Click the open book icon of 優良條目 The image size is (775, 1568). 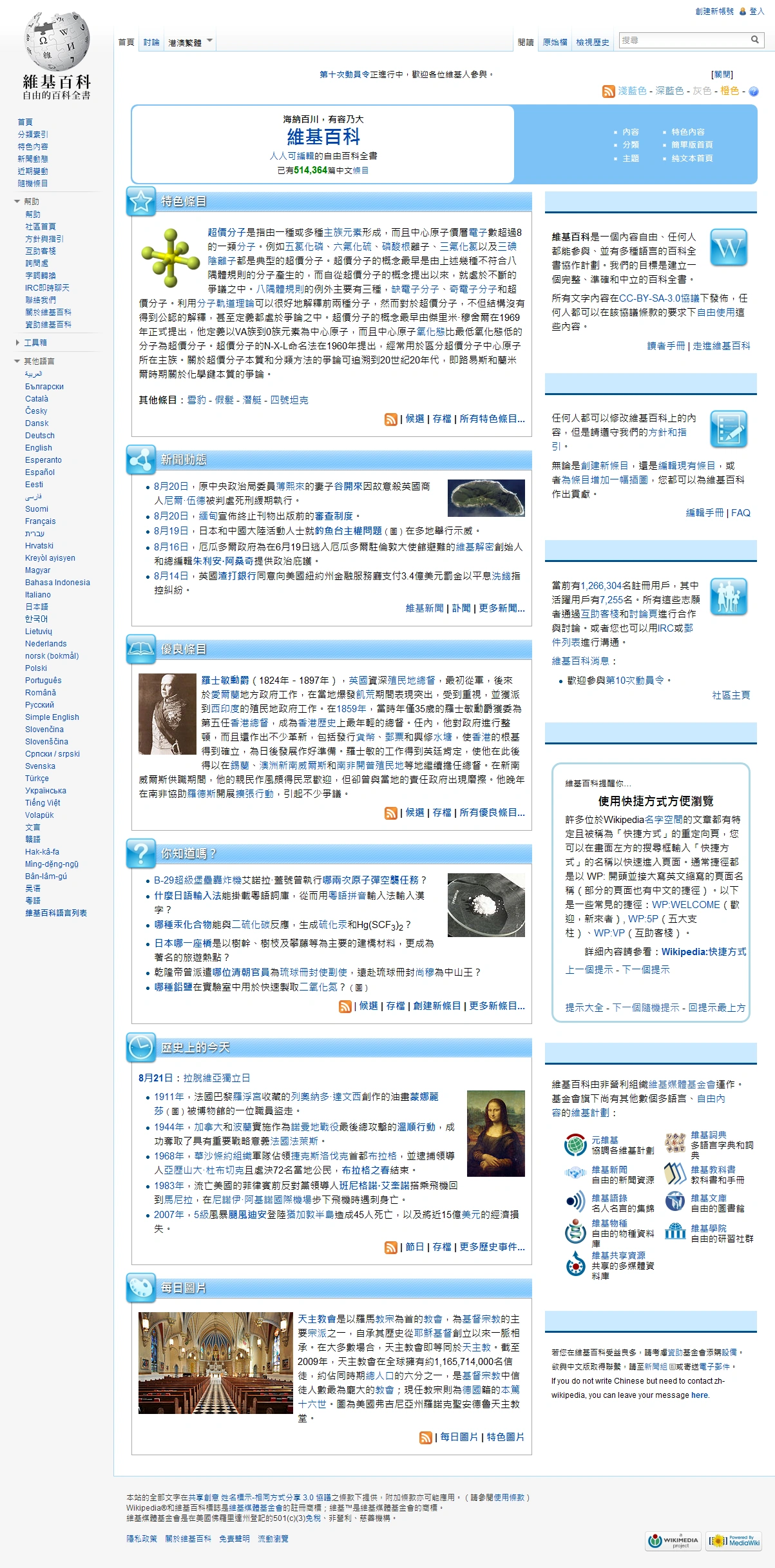pos(140,649)
